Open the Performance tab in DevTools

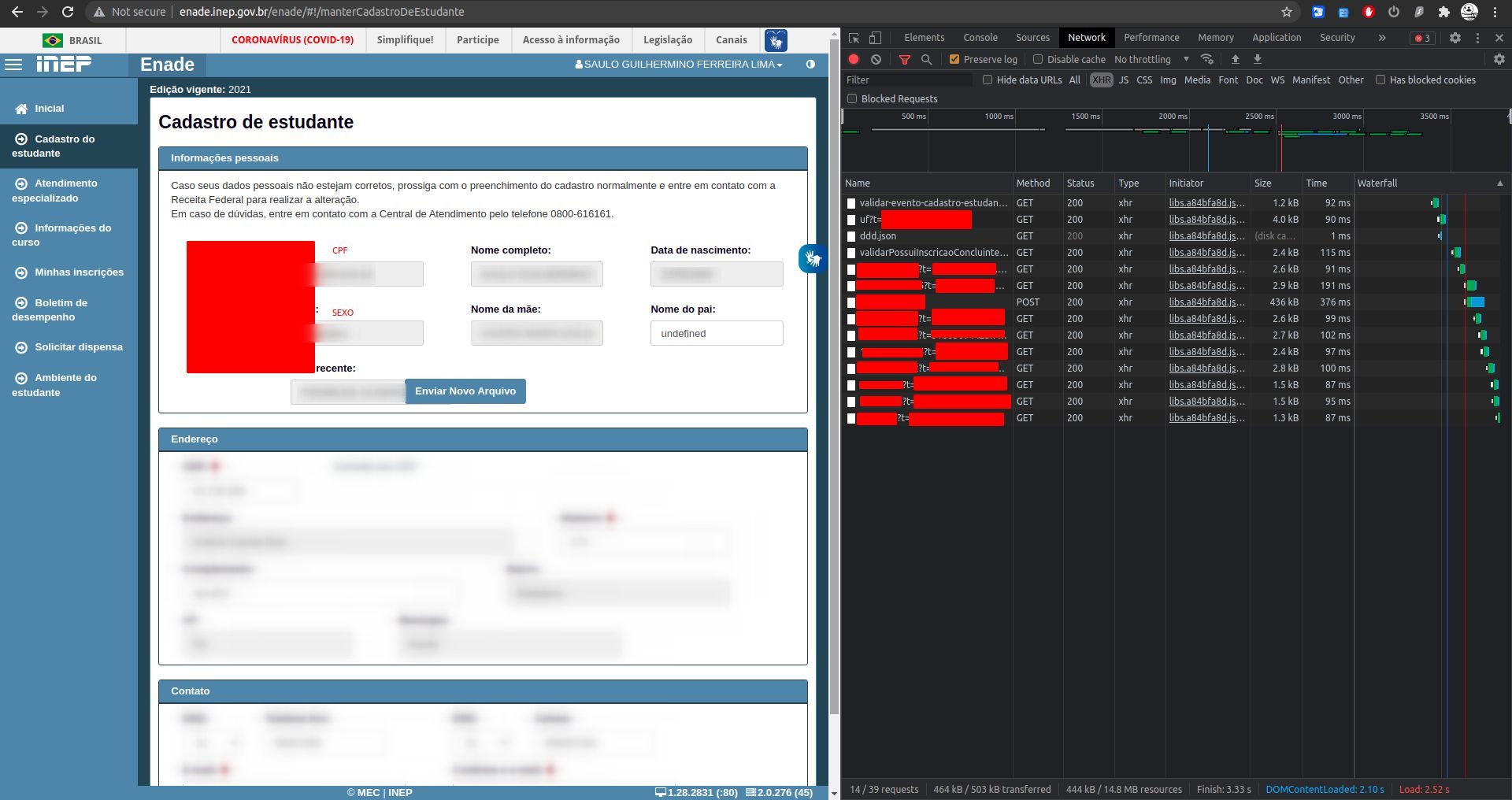[1151, 38]
